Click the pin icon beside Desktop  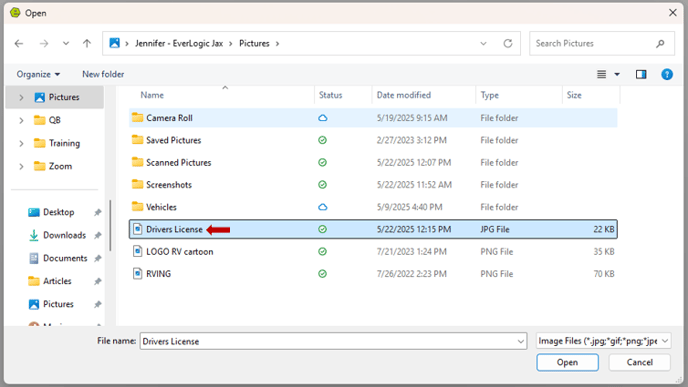tap(97, 212)
